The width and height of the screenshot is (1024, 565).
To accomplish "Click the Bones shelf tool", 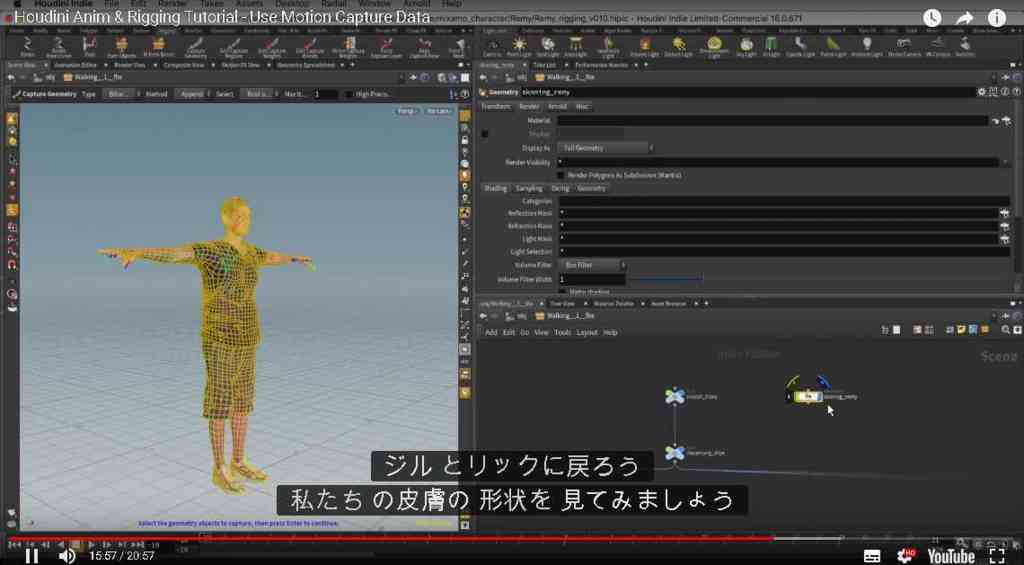I will click(x=27, y=47).
